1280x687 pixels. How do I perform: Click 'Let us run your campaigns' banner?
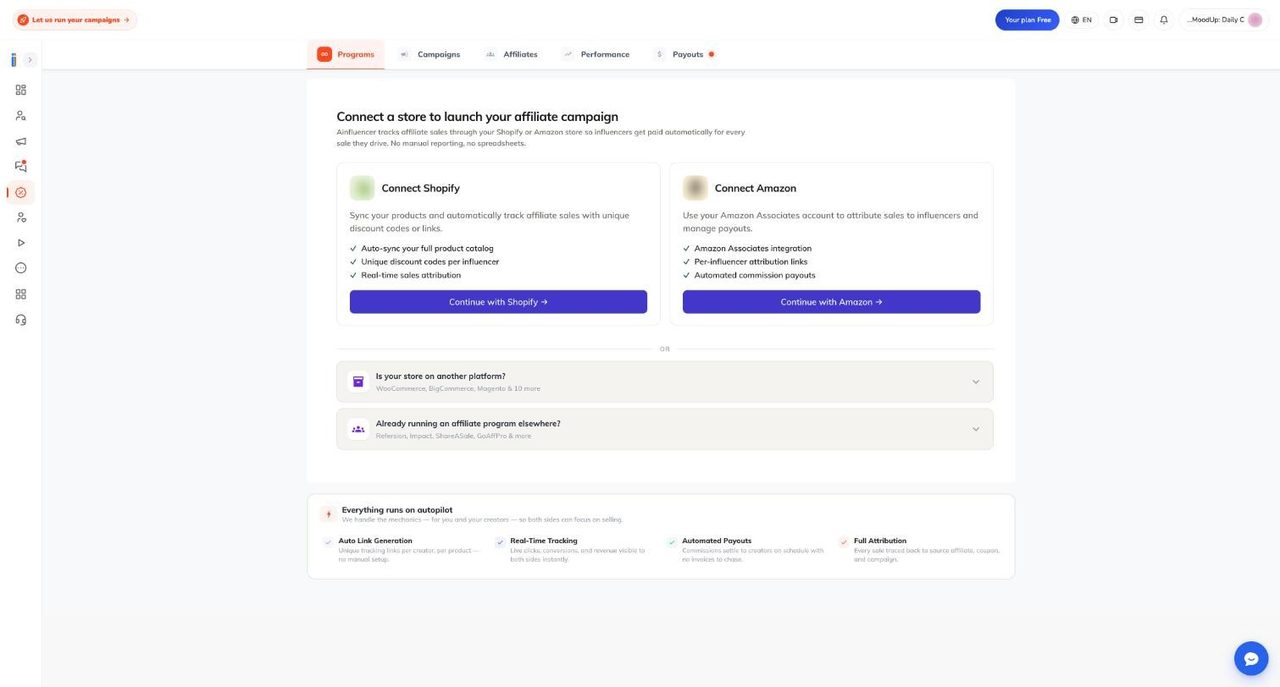(x=74, y=20)
